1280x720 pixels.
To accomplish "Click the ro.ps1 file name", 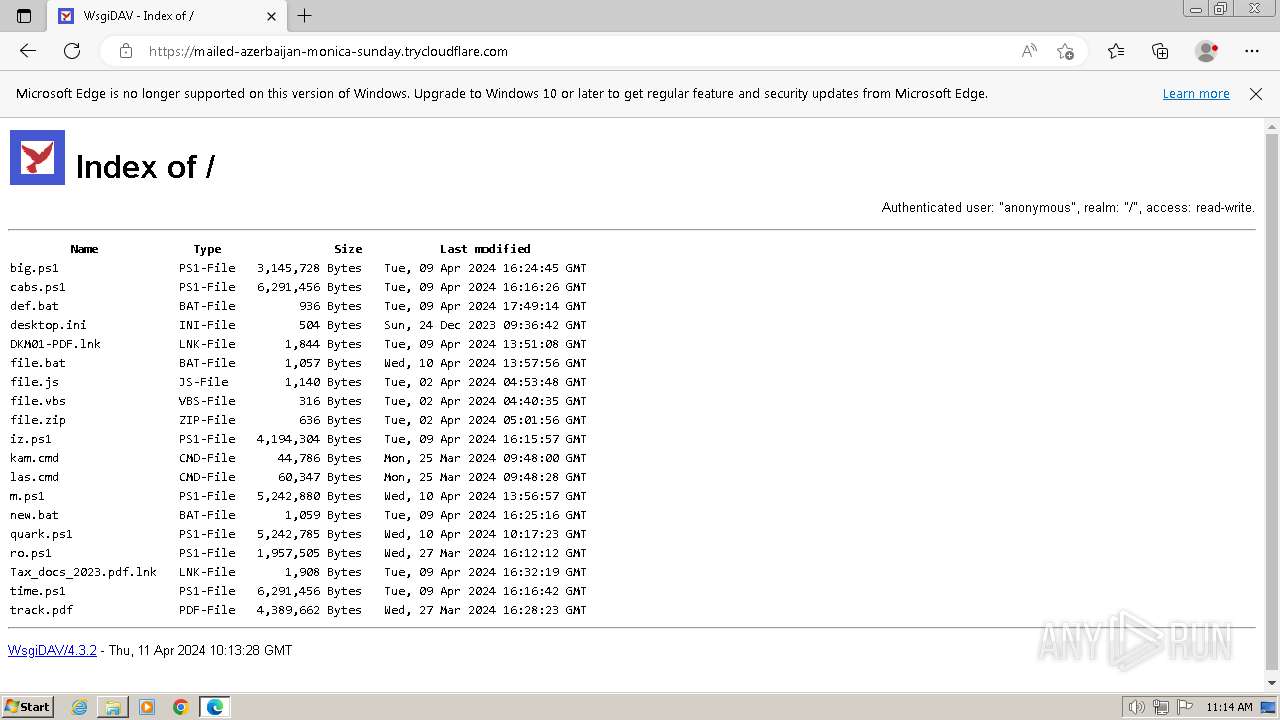I will [31, 553].
